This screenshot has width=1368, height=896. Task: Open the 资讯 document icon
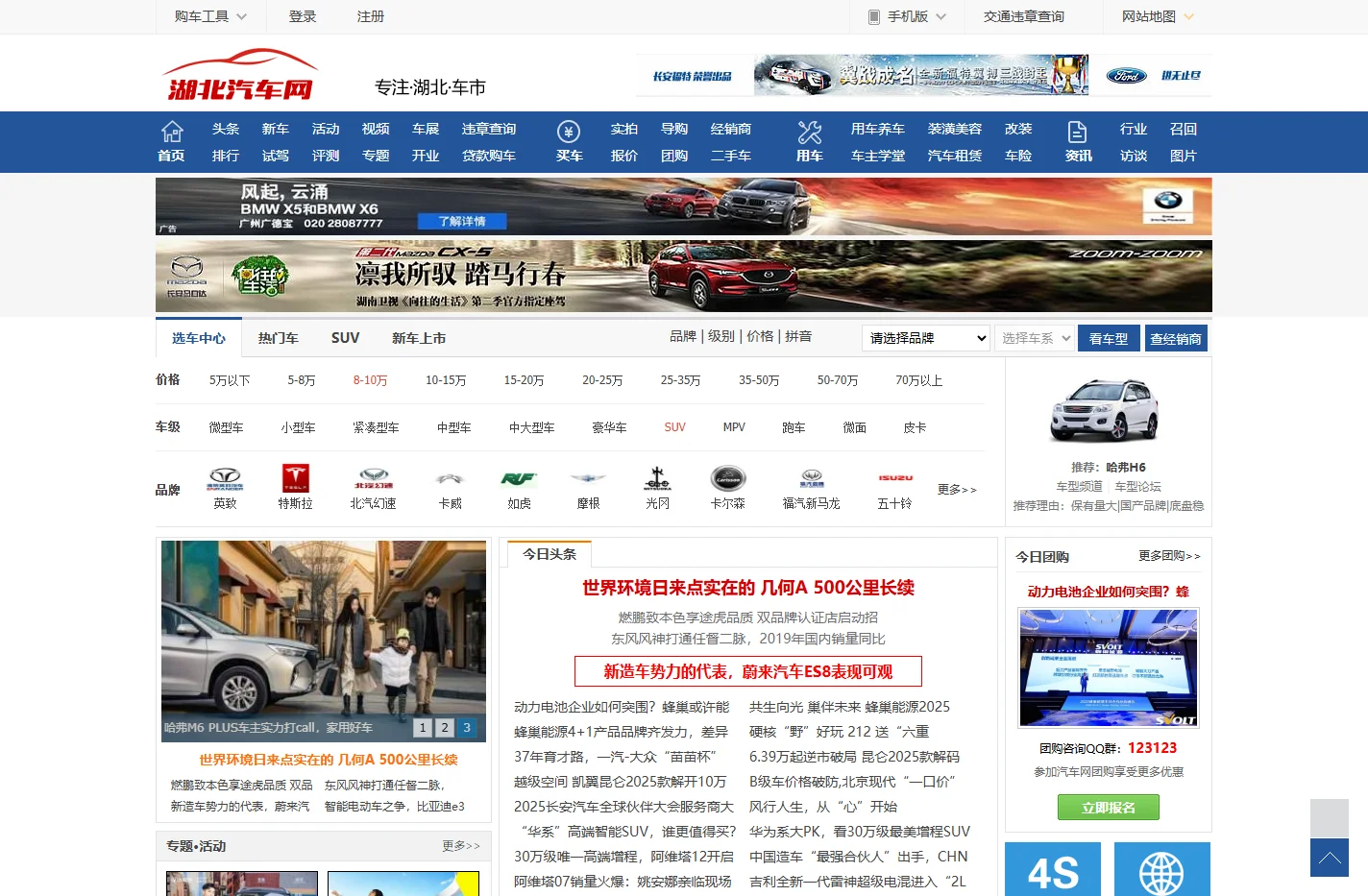[x=1078, y=132]
